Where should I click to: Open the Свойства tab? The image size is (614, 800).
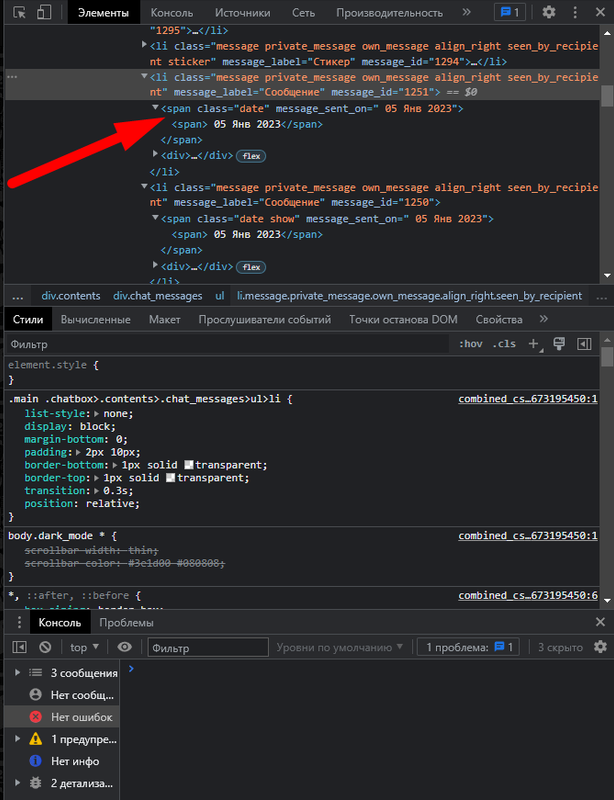(499, 319)
